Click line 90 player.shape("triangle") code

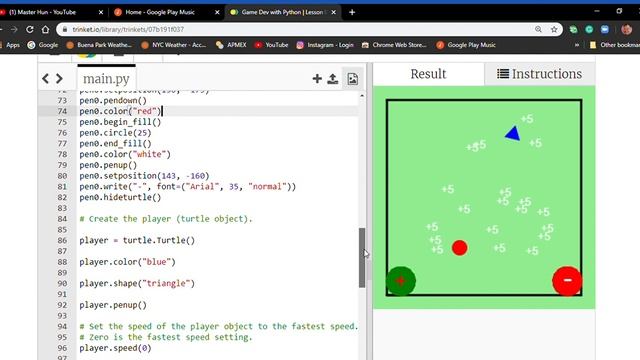[x=137, y=283]
